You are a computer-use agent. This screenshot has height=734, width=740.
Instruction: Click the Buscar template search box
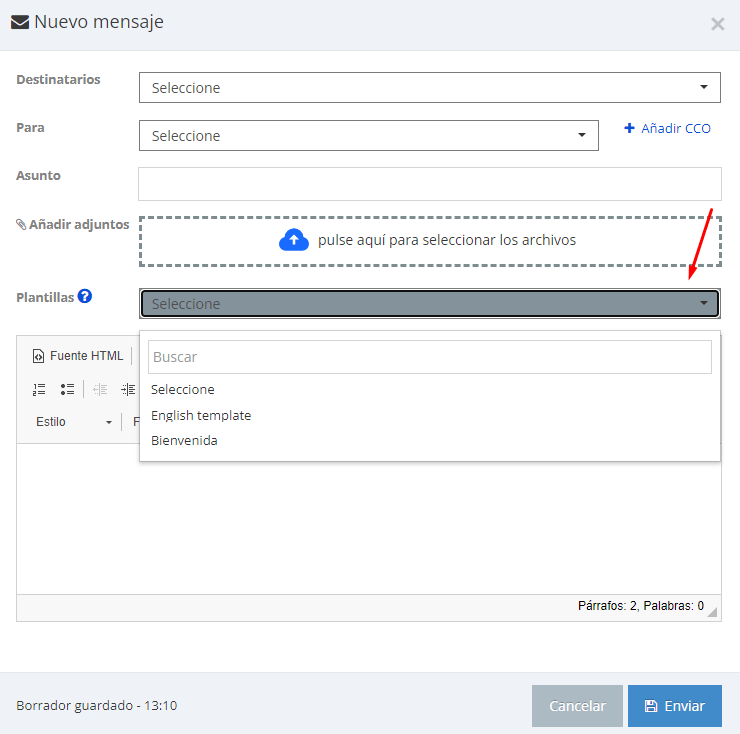pyautogui.click(x=429, y=357)
